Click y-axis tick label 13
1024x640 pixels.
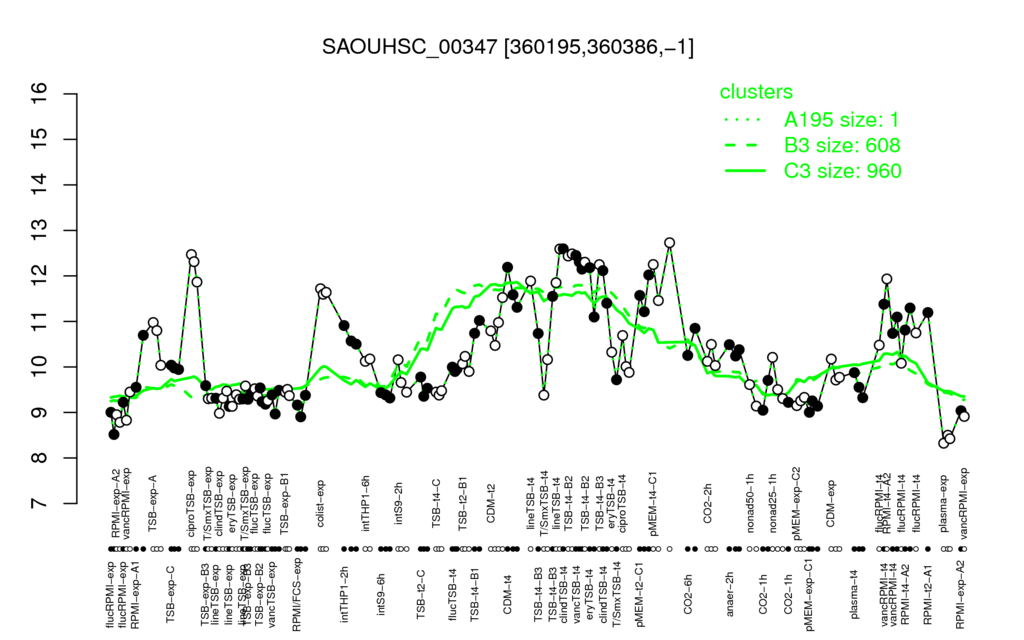click(x=40, y=231)
